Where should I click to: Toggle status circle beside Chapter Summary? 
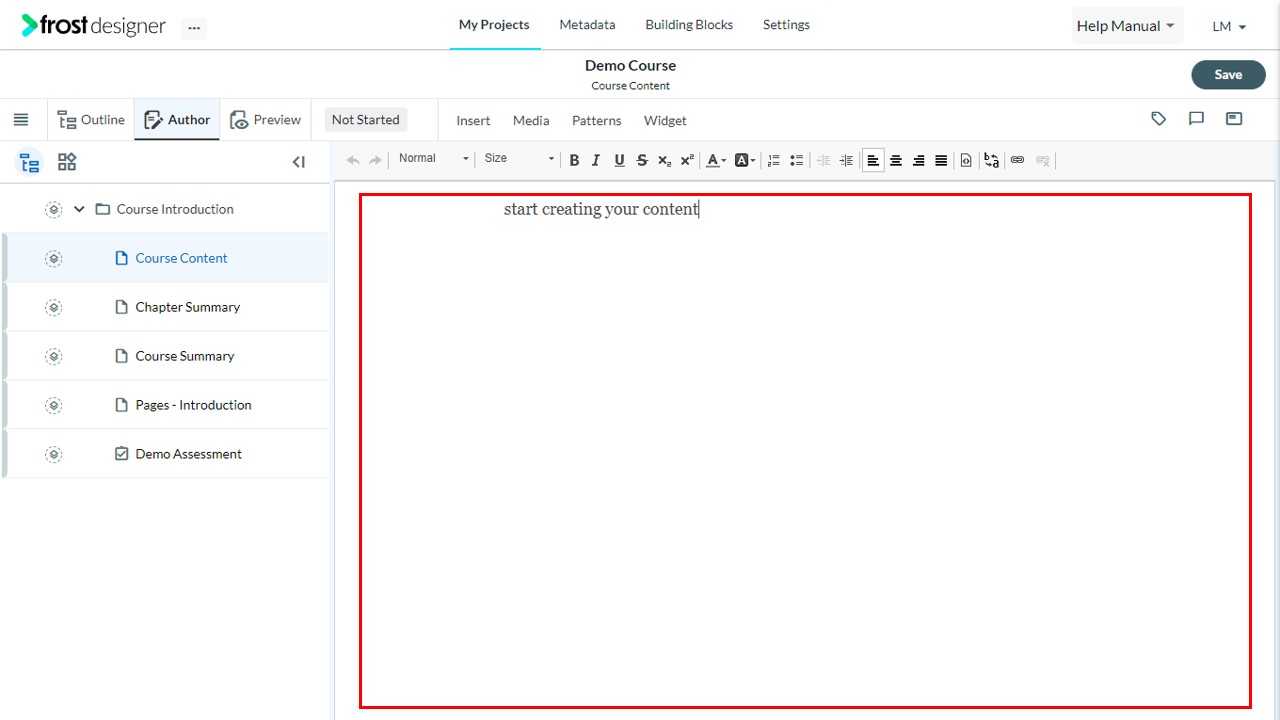click(x=54, y=307)
